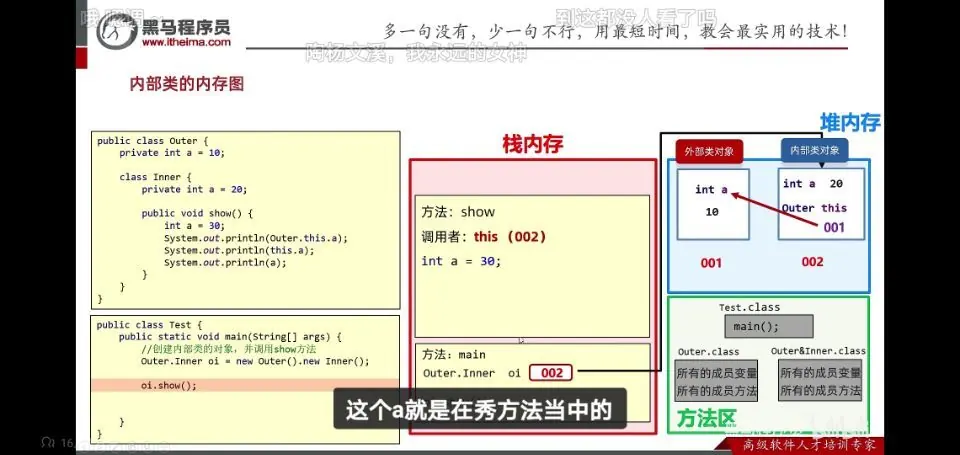The width and height of the screenshot is (960, 455).
Task: Click 'System.out.println(this.a);' code line
Action: [x=239, y=250]
